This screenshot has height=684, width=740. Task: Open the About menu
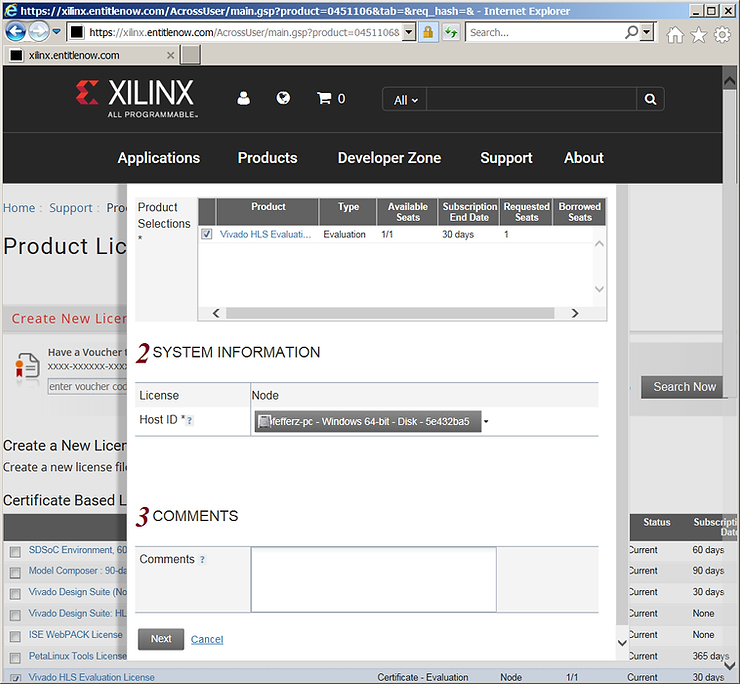click(x=584, y=158)
